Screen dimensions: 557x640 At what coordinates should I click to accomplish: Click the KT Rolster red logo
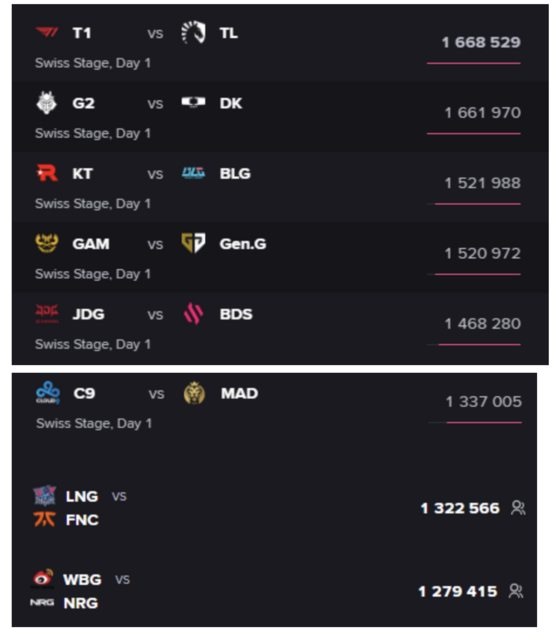(x=47, y=173)
